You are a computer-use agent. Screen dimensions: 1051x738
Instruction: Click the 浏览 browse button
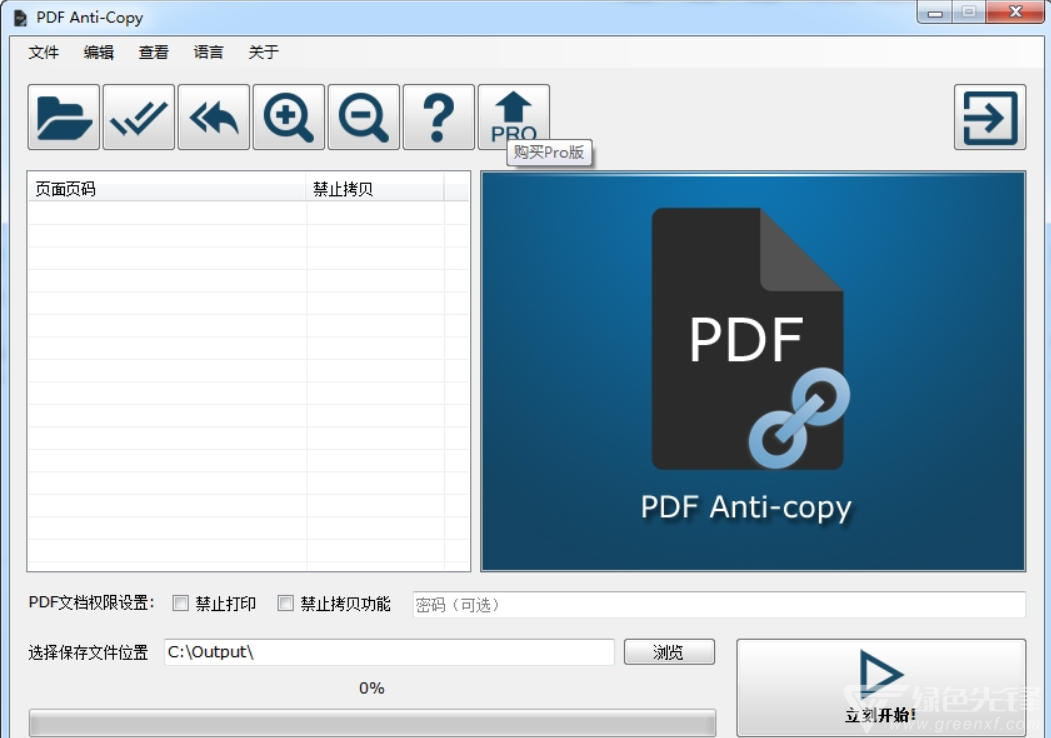(x=669, y=652)
